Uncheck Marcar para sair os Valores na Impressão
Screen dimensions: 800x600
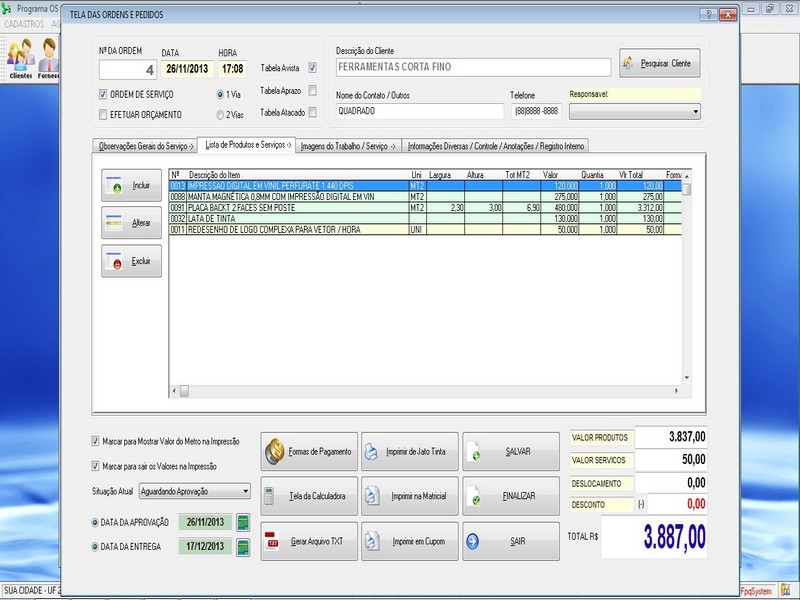[x=96, y=466]
